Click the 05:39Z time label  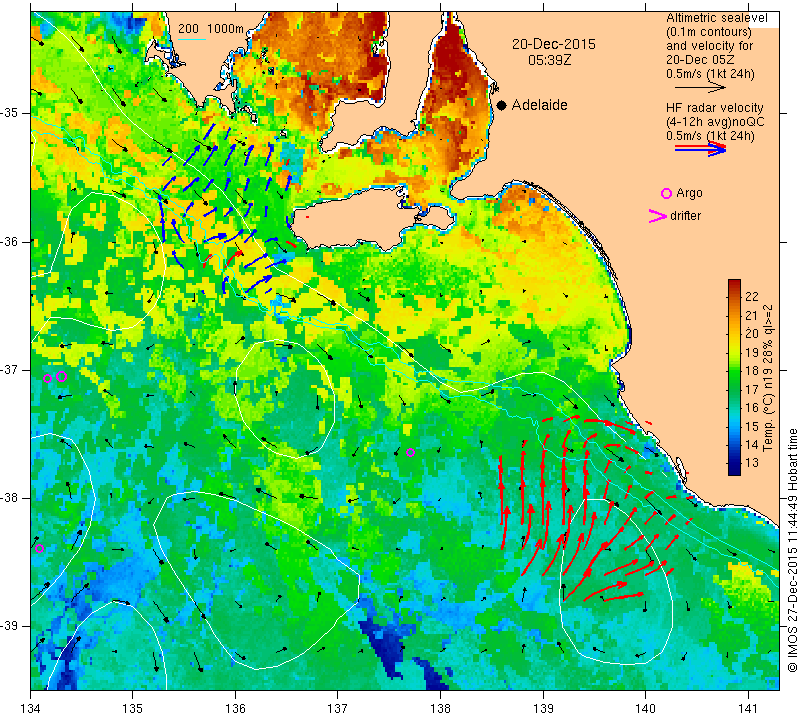(x=549, y=60)
